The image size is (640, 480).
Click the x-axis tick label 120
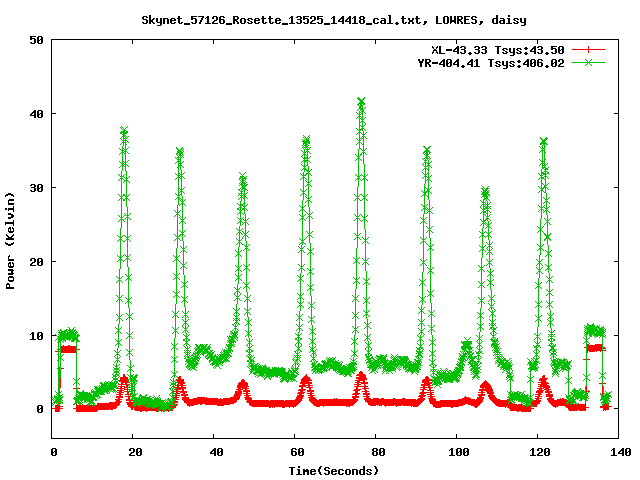pos(540,452)
